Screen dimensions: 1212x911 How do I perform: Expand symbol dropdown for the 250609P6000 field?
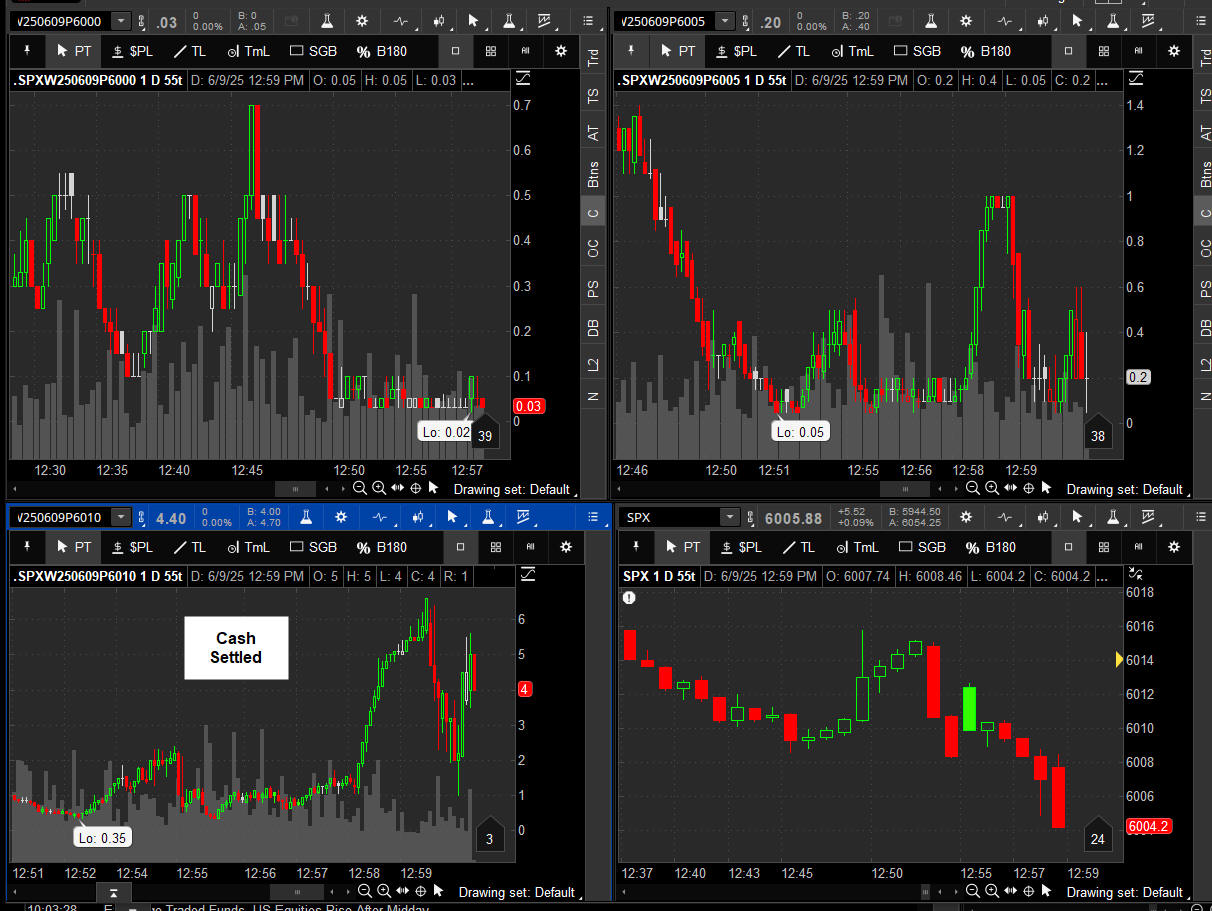(x=121, y=21)
